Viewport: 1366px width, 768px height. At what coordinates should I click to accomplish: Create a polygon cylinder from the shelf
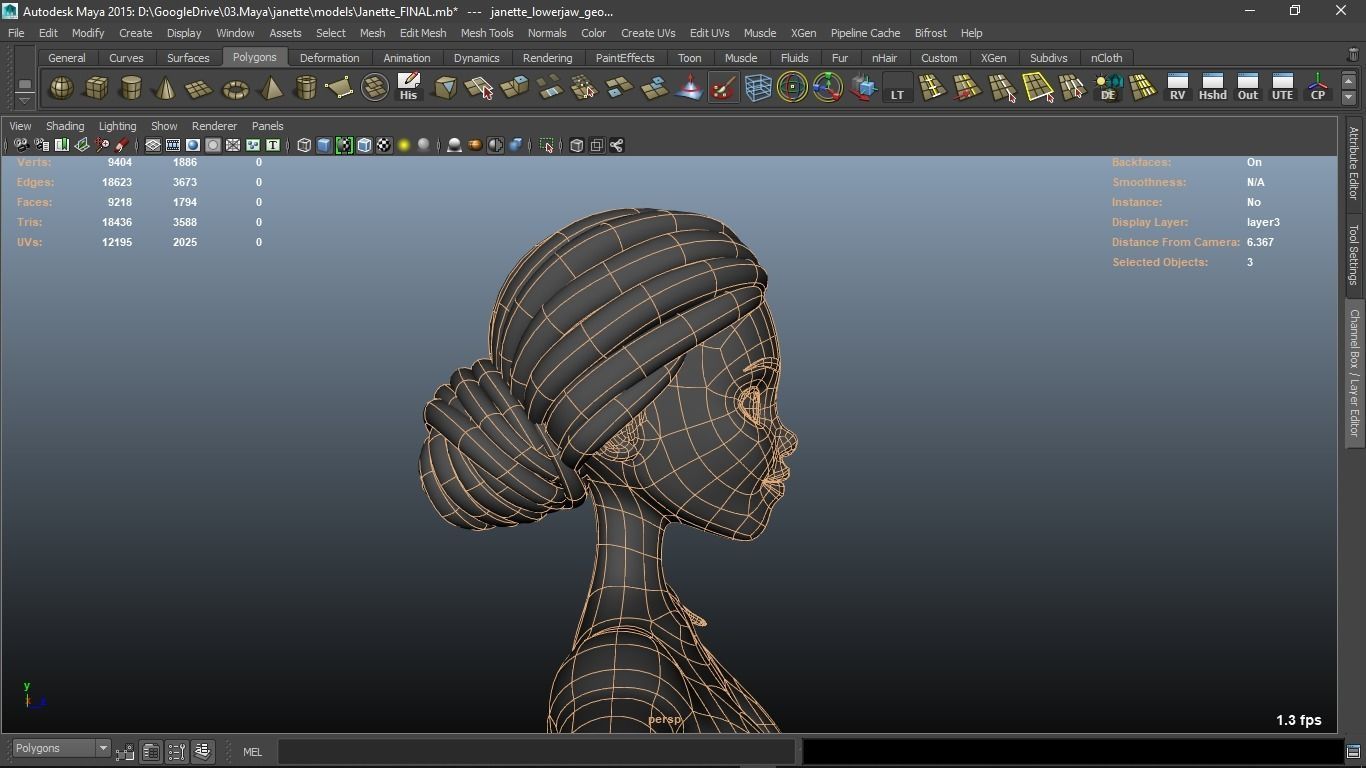coord(131,88)
